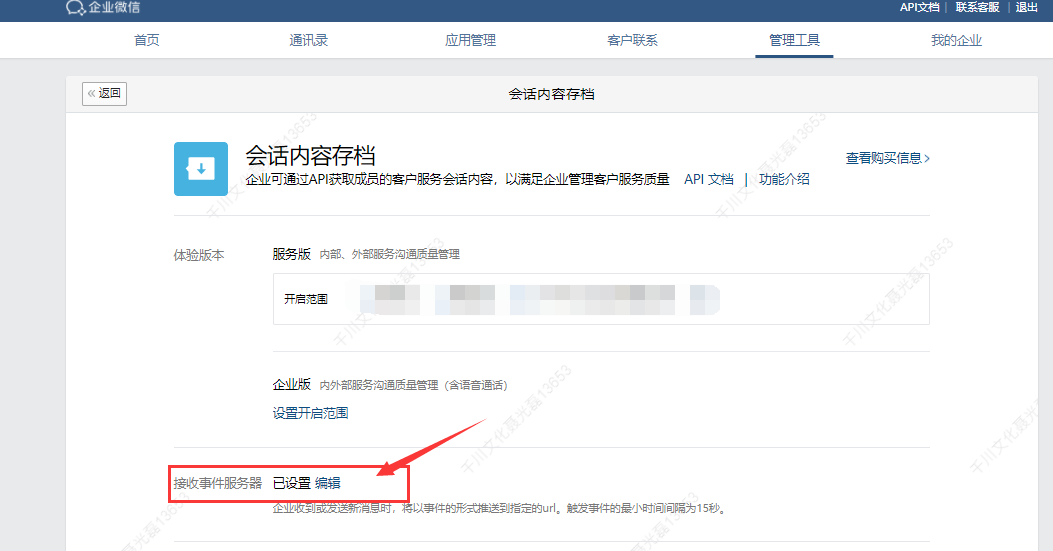Click the 服务版 label

point(291,254)
